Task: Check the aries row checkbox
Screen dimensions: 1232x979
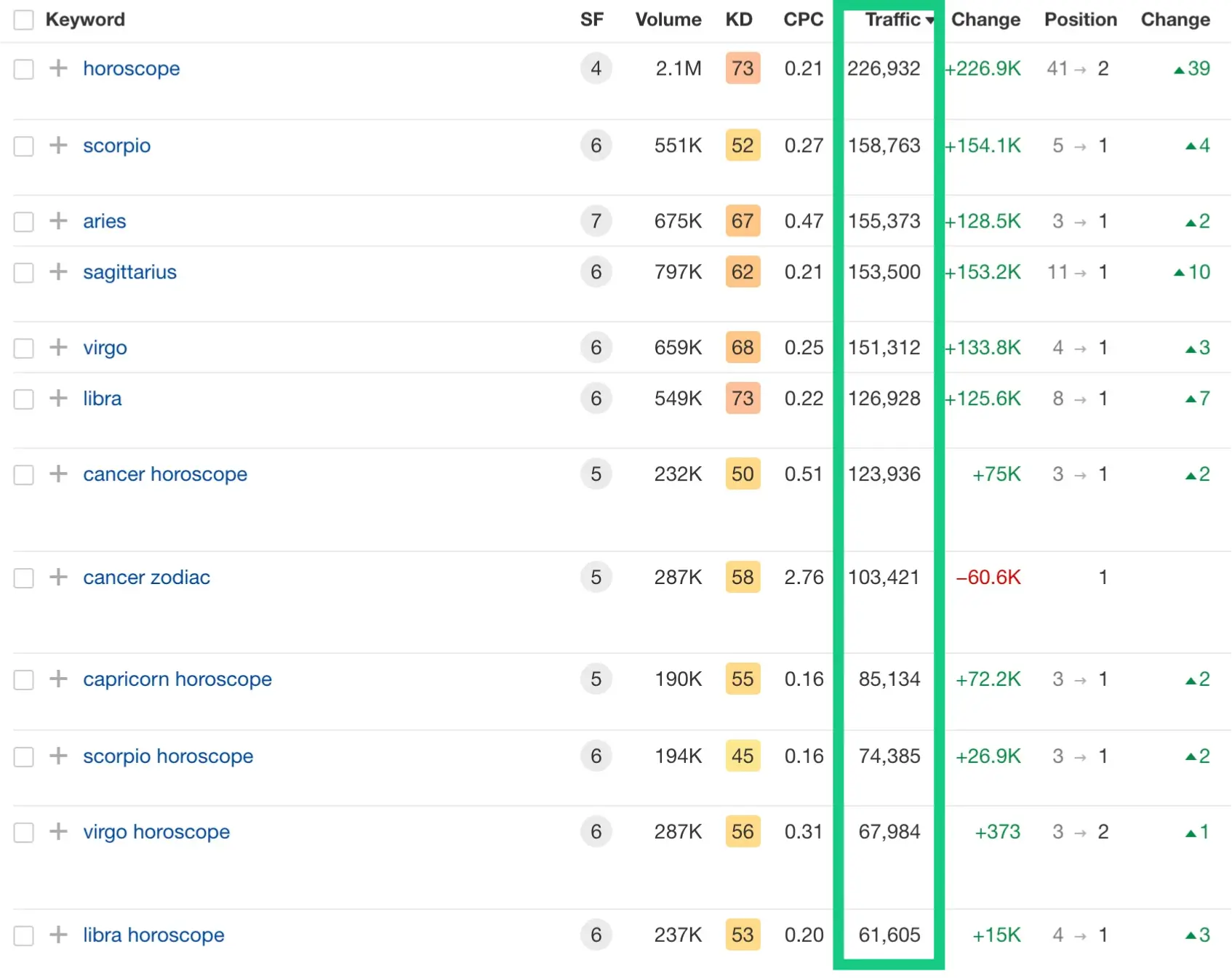Action: 24,222
